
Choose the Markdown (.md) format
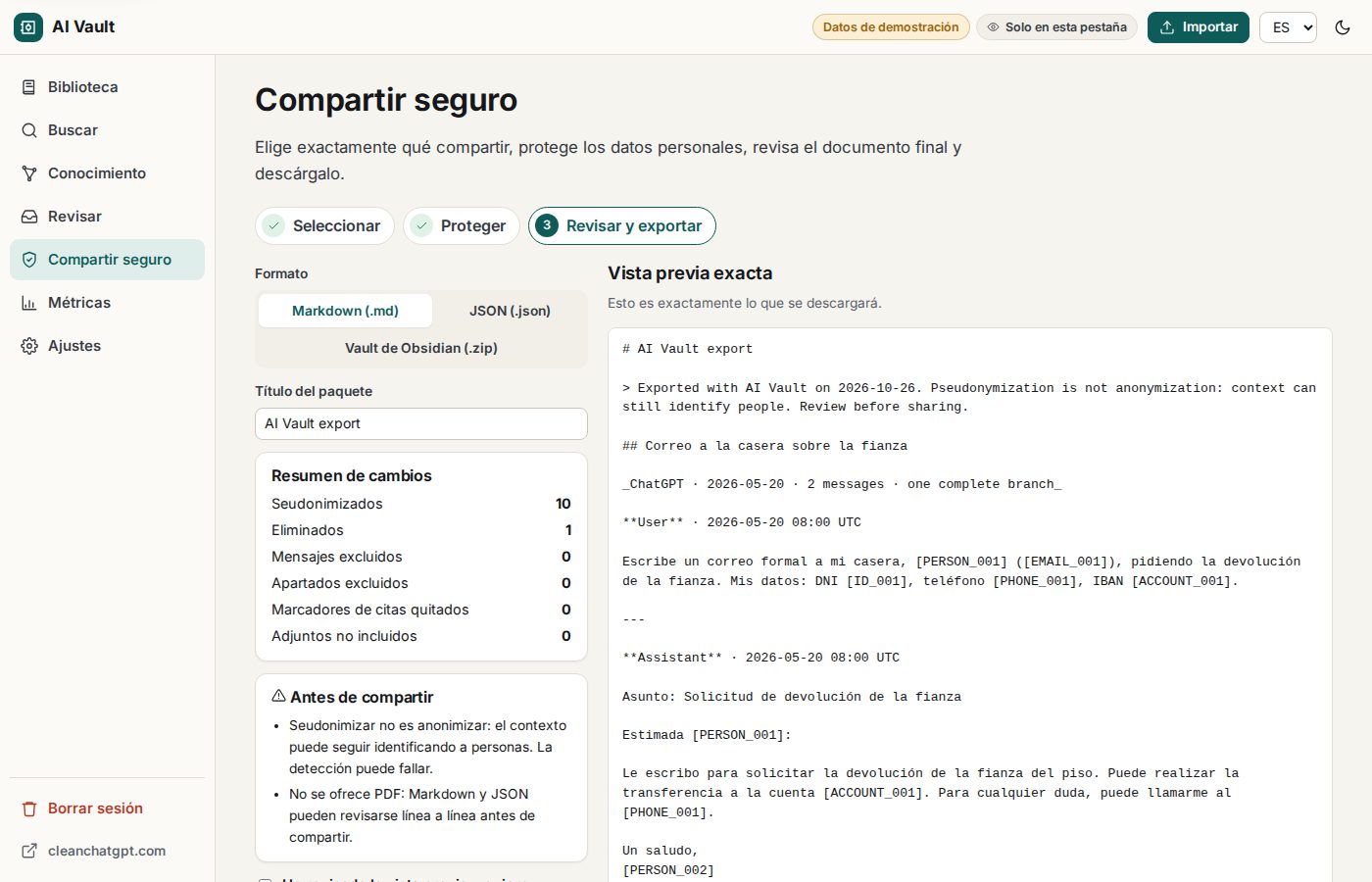point(345,311)
